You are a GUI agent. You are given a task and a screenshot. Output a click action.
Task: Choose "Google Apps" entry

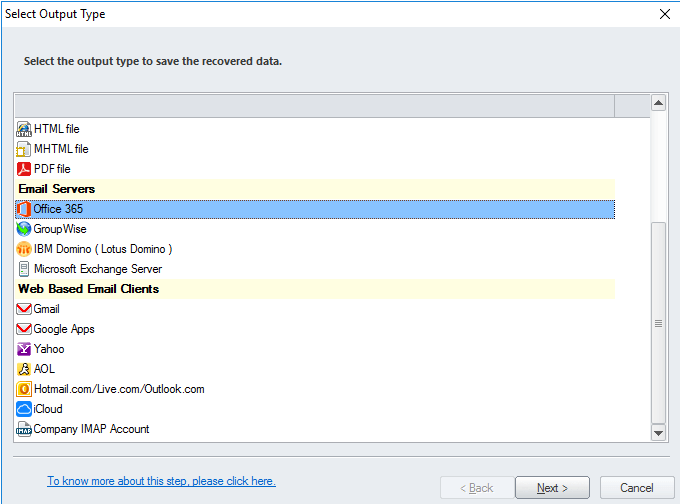pyautogui.click(x=64, y=329)
